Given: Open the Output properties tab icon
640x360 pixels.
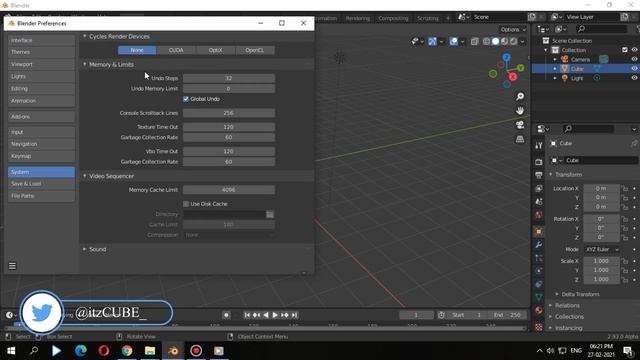Looking at the screenshot, I should pyautogui.click(x=539, y=176).
